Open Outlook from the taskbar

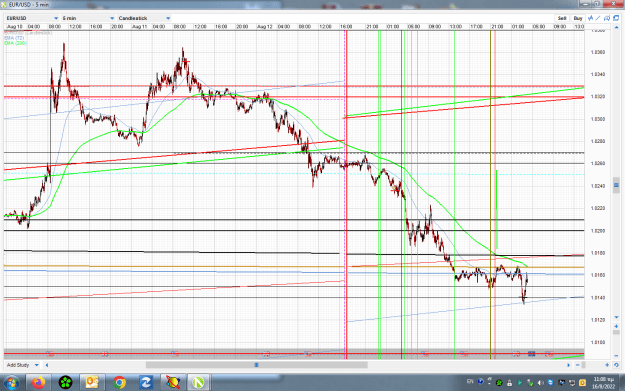coord(92,383)
